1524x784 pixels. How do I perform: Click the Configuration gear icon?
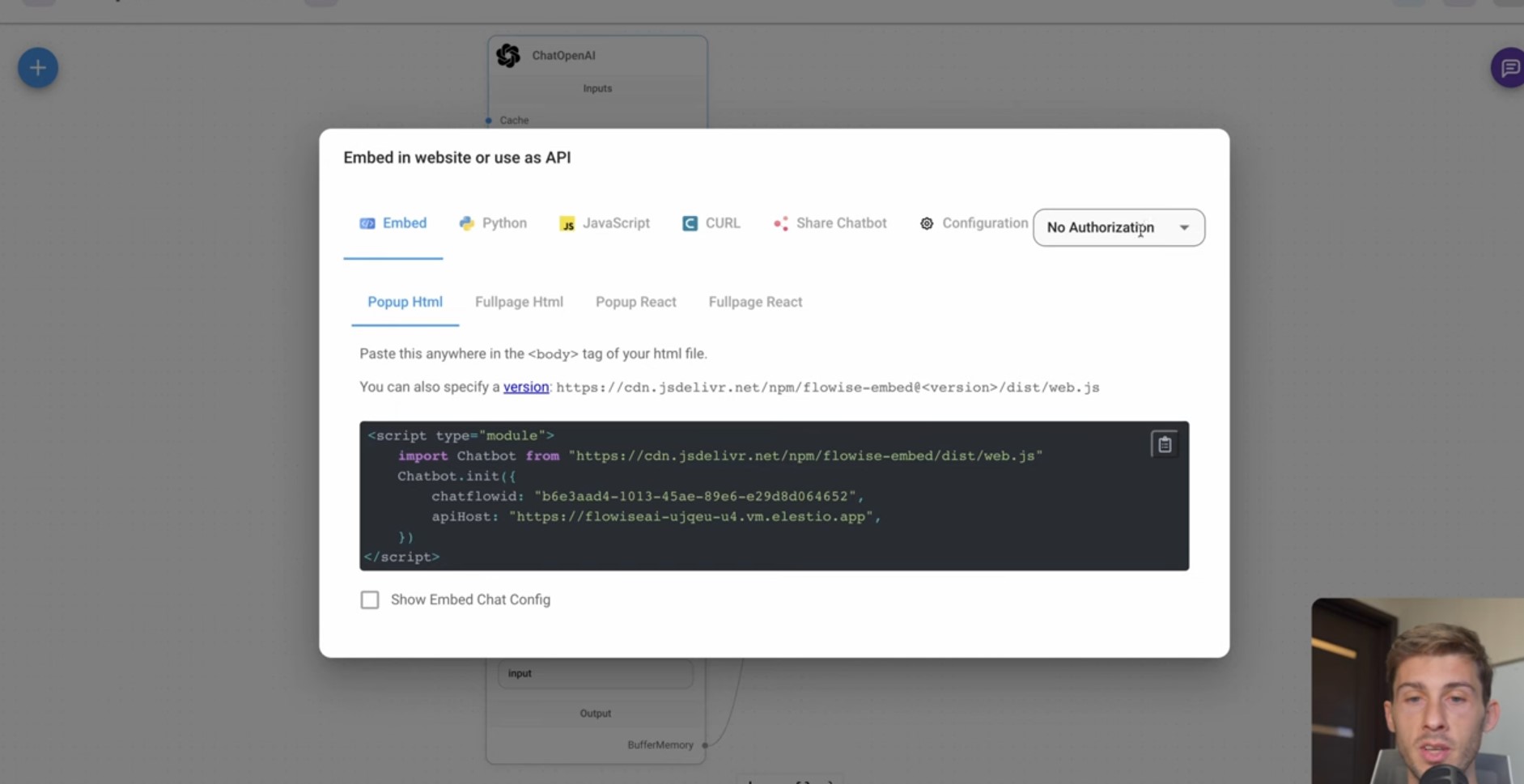point(927,223)
